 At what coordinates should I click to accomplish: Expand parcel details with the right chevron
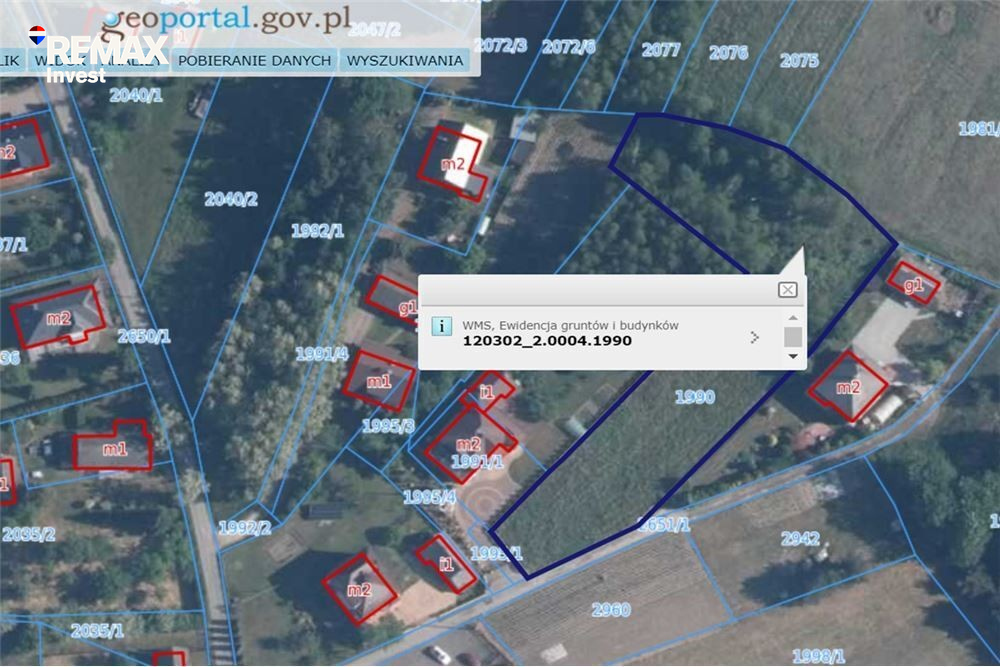[755, 337]
